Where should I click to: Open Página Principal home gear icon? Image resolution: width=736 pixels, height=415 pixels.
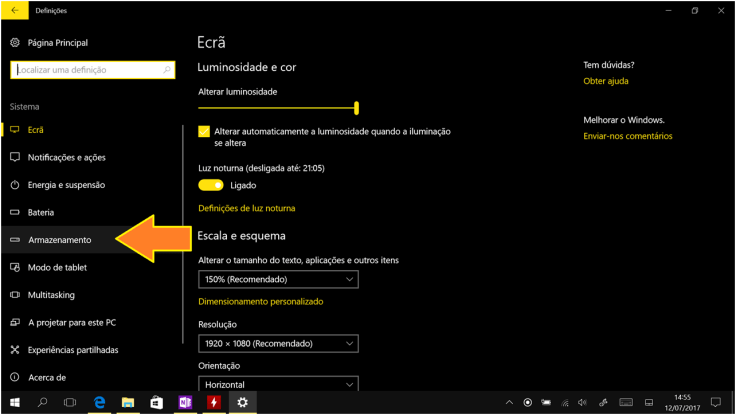coord(15,43)
